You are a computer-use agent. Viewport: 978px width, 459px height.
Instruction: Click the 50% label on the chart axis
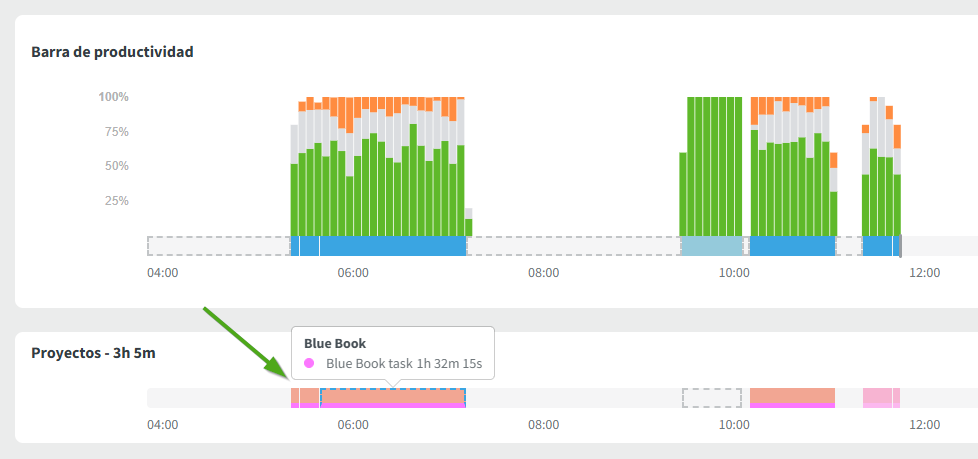coord(117,166)
